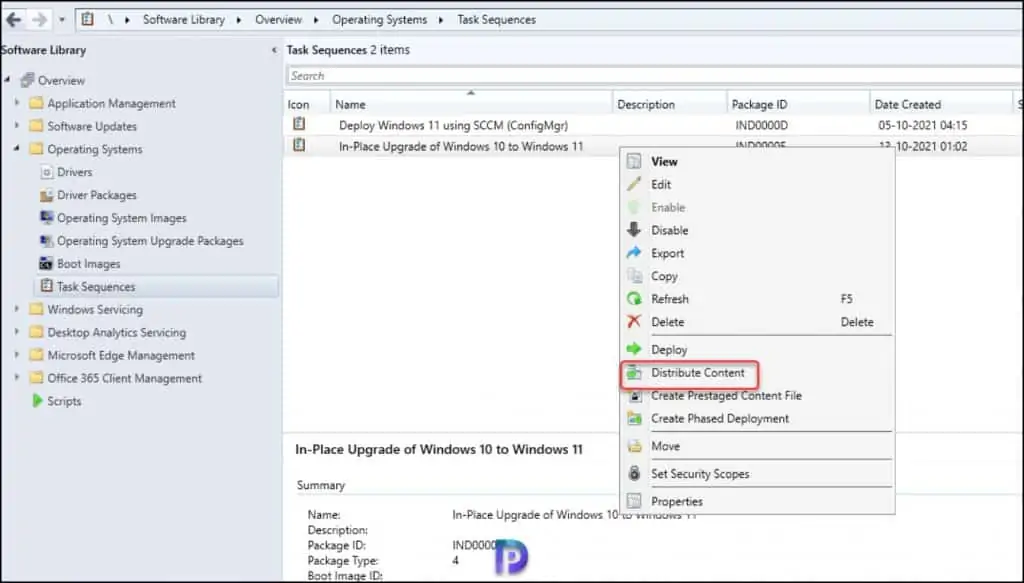Click the Back navigation arrow
The height and width of the screenshot is (583, 1024).
click(14, 20)
